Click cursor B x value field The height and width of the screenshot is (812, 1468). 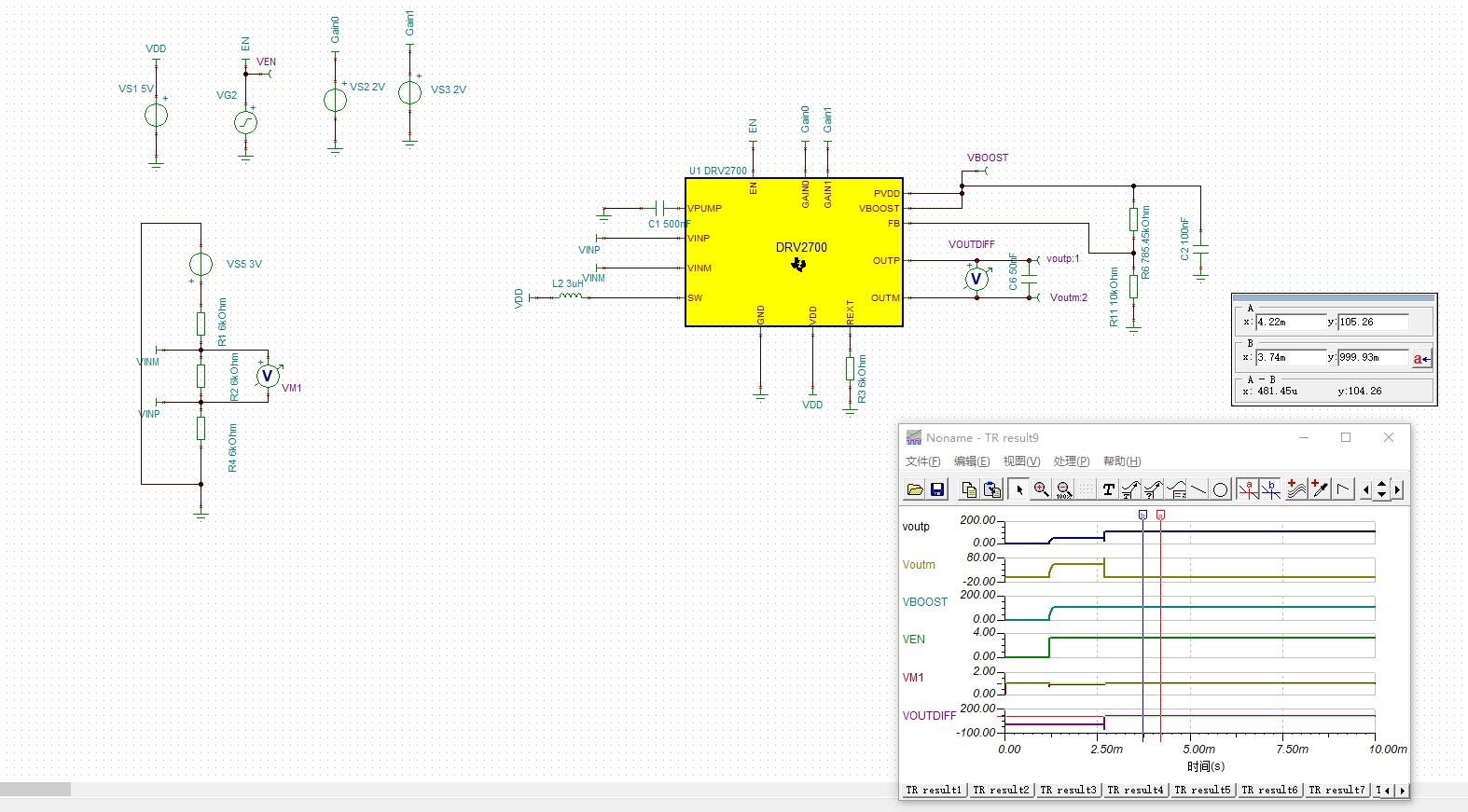click(1290, 358)
